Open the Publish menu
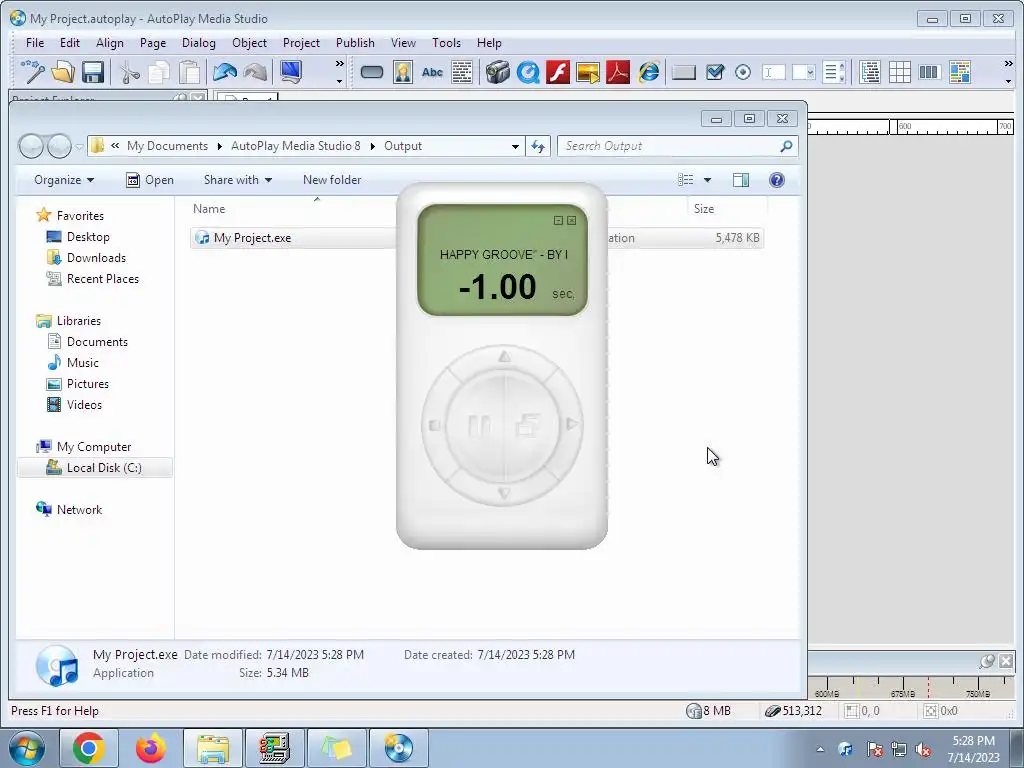The width and height of the screenshot is (1024, 768). point(355,42)
